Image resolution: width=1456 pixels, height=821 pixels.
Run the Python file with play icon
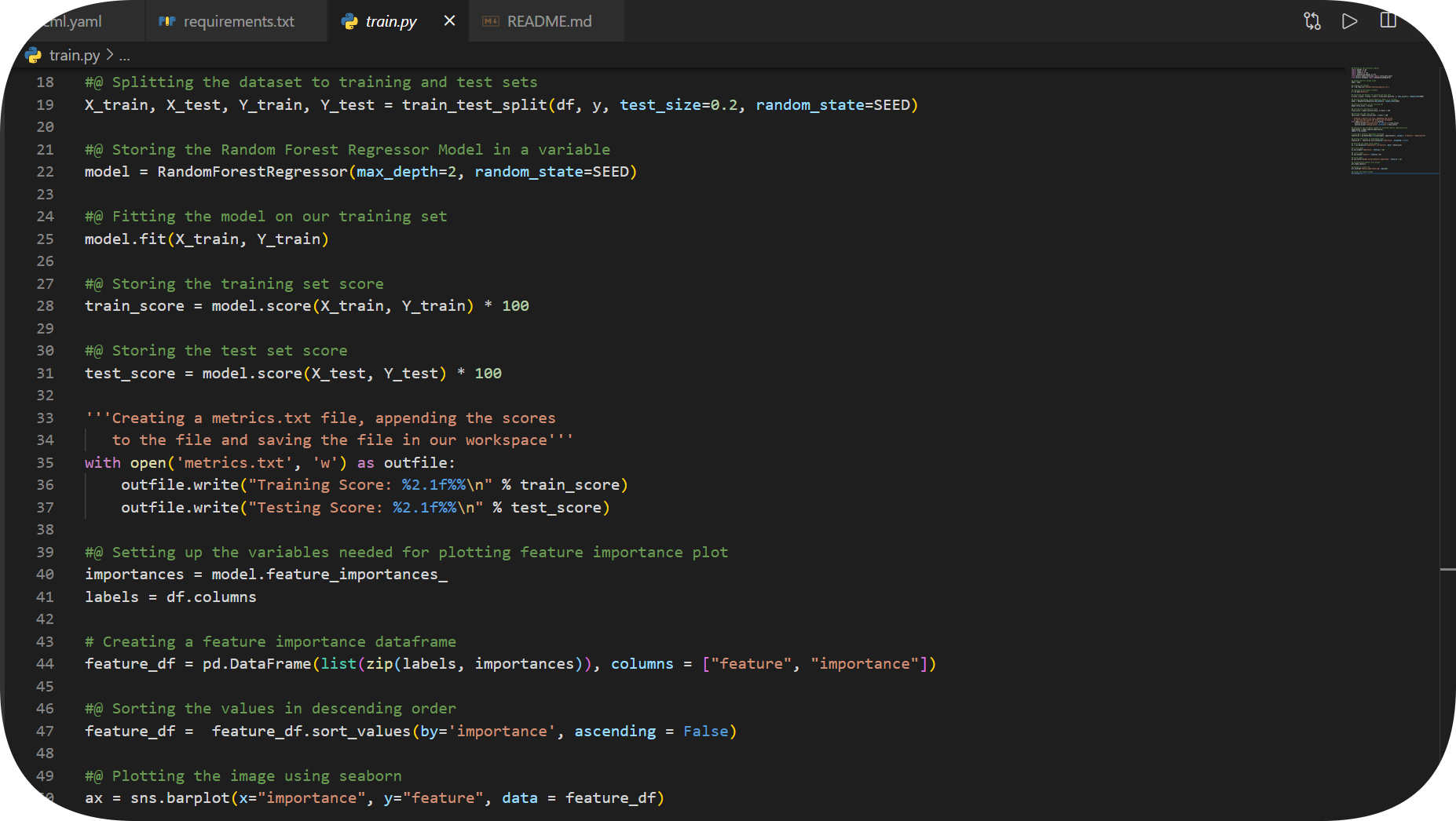tap(1349, 21)
